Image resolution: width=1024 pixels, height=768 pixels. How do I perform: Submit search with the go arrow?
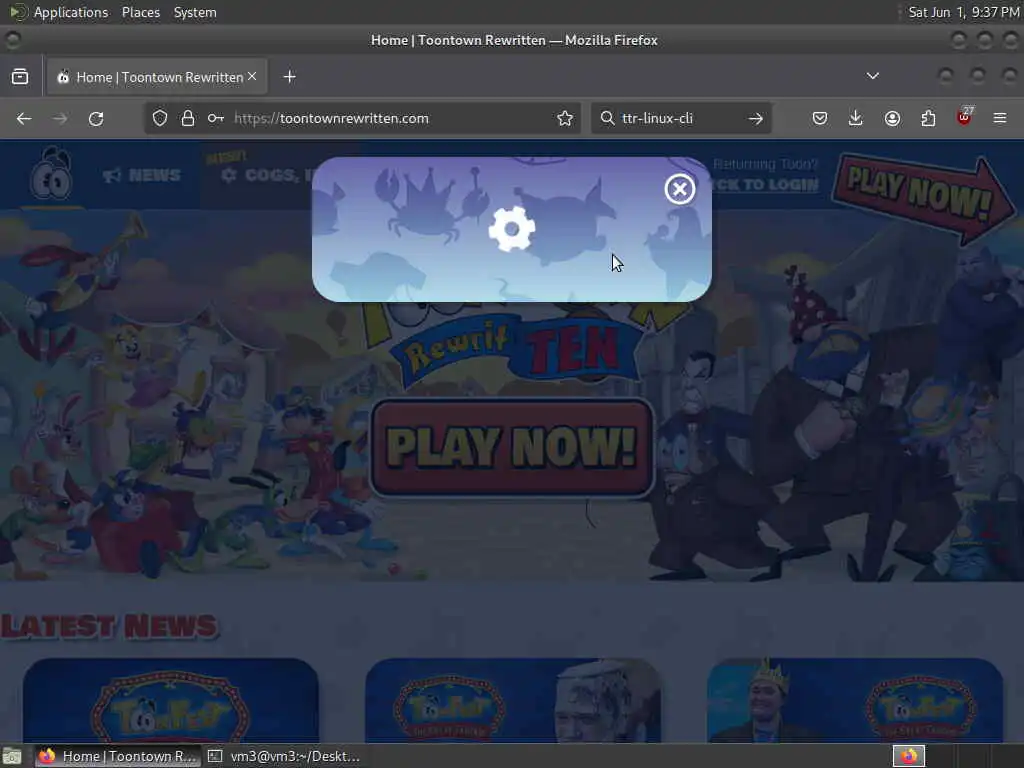click(x=756, y=118)
